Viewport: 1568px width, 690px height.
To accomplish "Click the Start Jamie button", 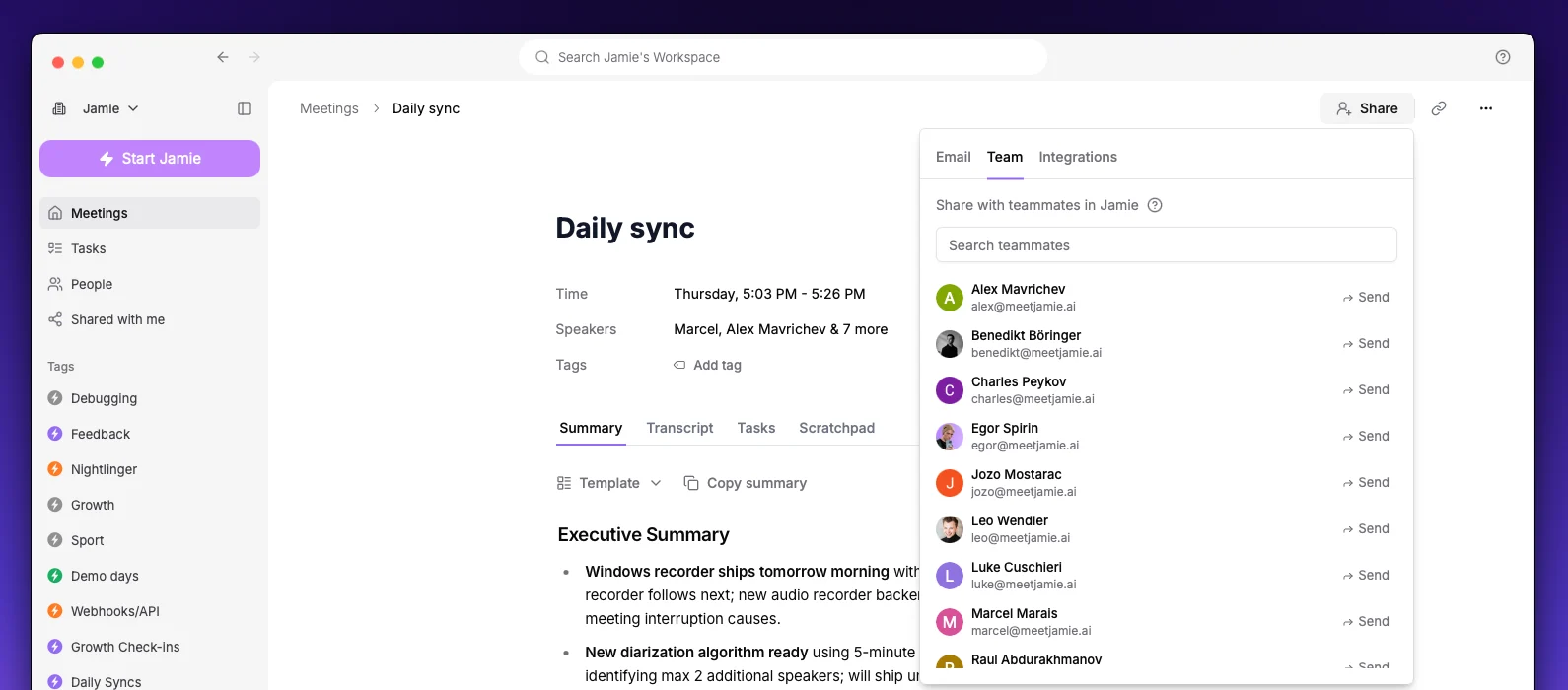I will [150, 159].
